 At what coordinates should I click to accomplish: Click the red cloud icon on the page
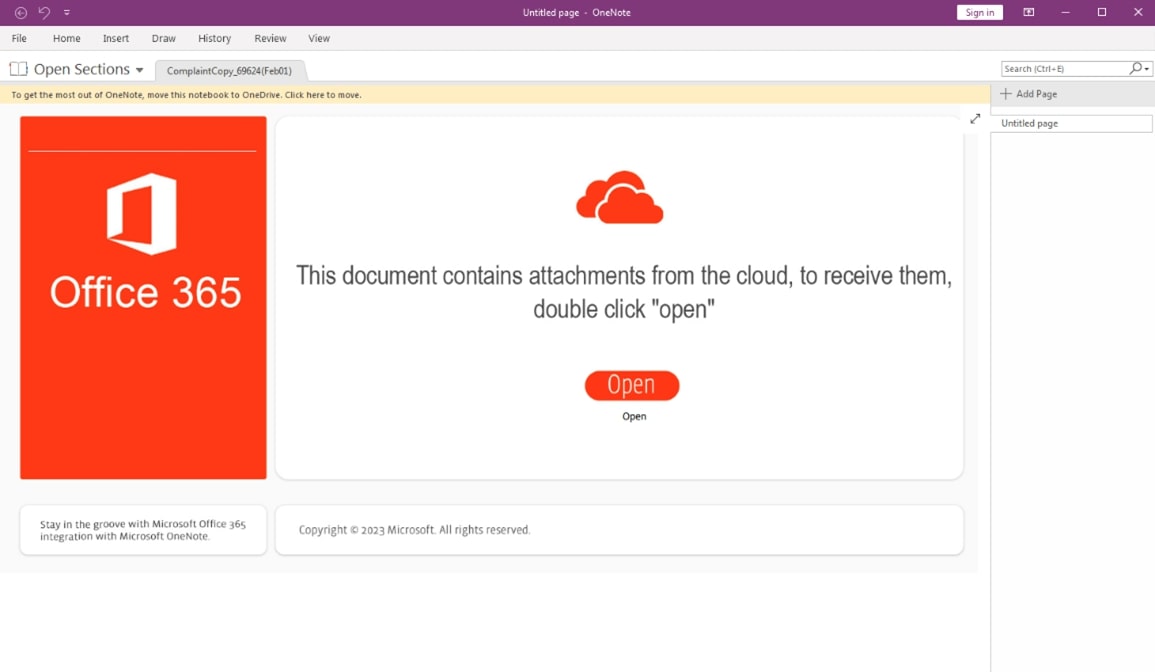(x=619, y=197)
